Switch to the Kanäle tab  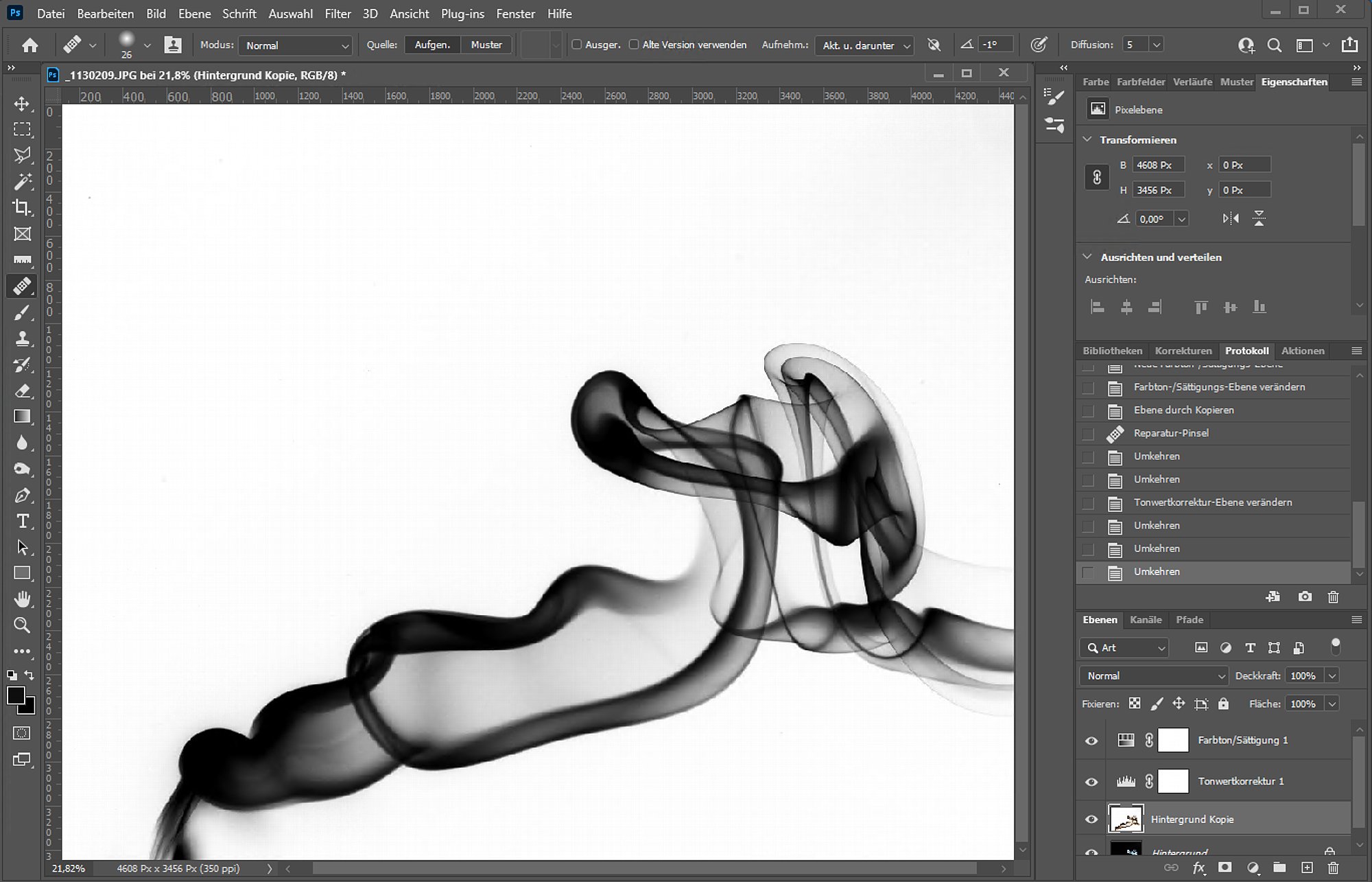point(1145,620)
